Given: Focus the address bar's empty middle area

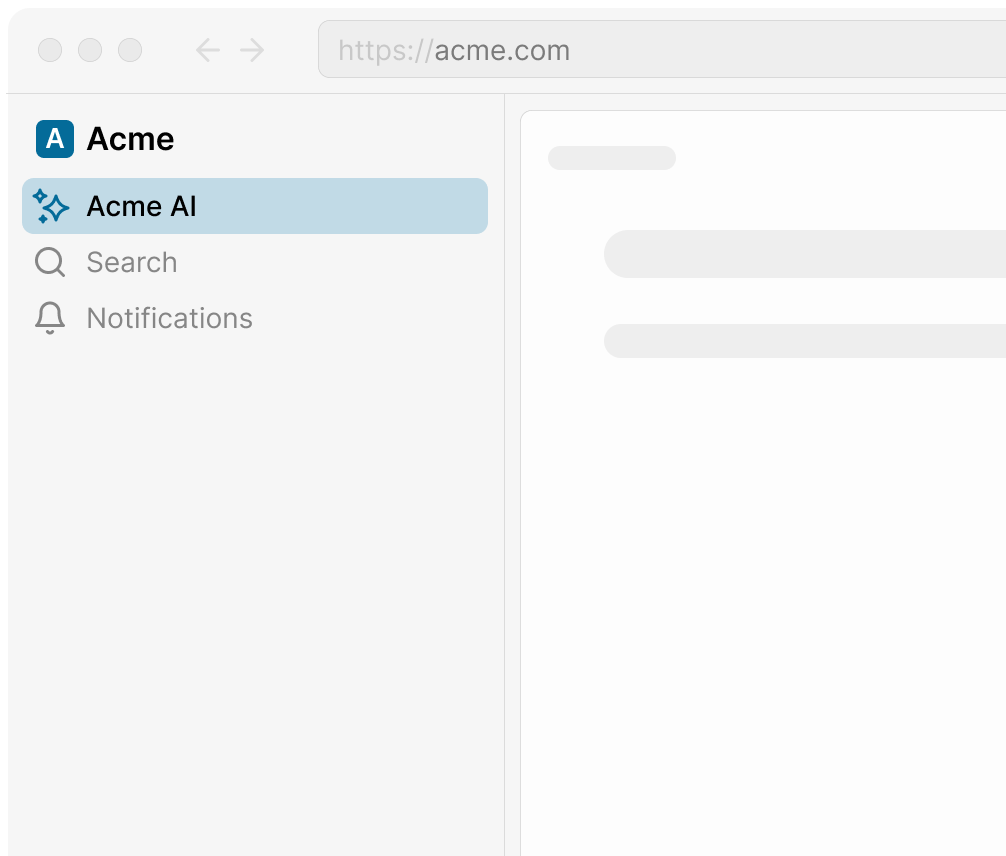Looking at the screenshot, I should (x=780, y=50).
